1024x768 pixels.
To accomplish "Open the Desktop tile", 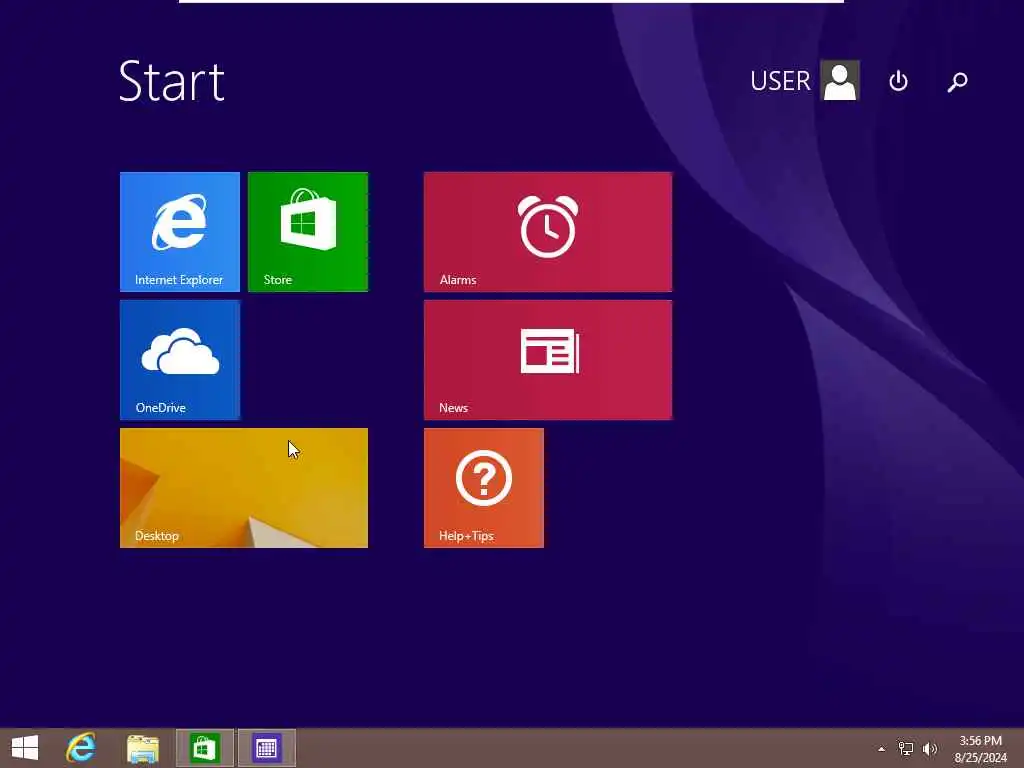I will [244, 488].
